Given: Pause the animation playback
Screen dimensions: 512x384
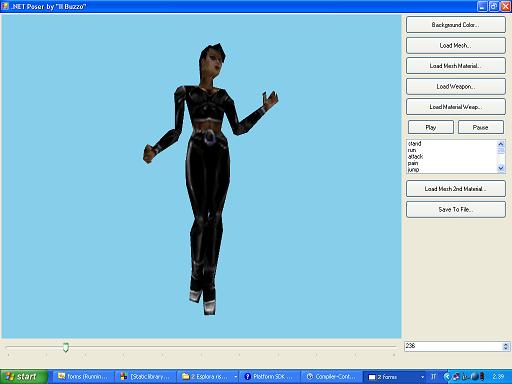Looking at the screenshot, I should (480, 127).
